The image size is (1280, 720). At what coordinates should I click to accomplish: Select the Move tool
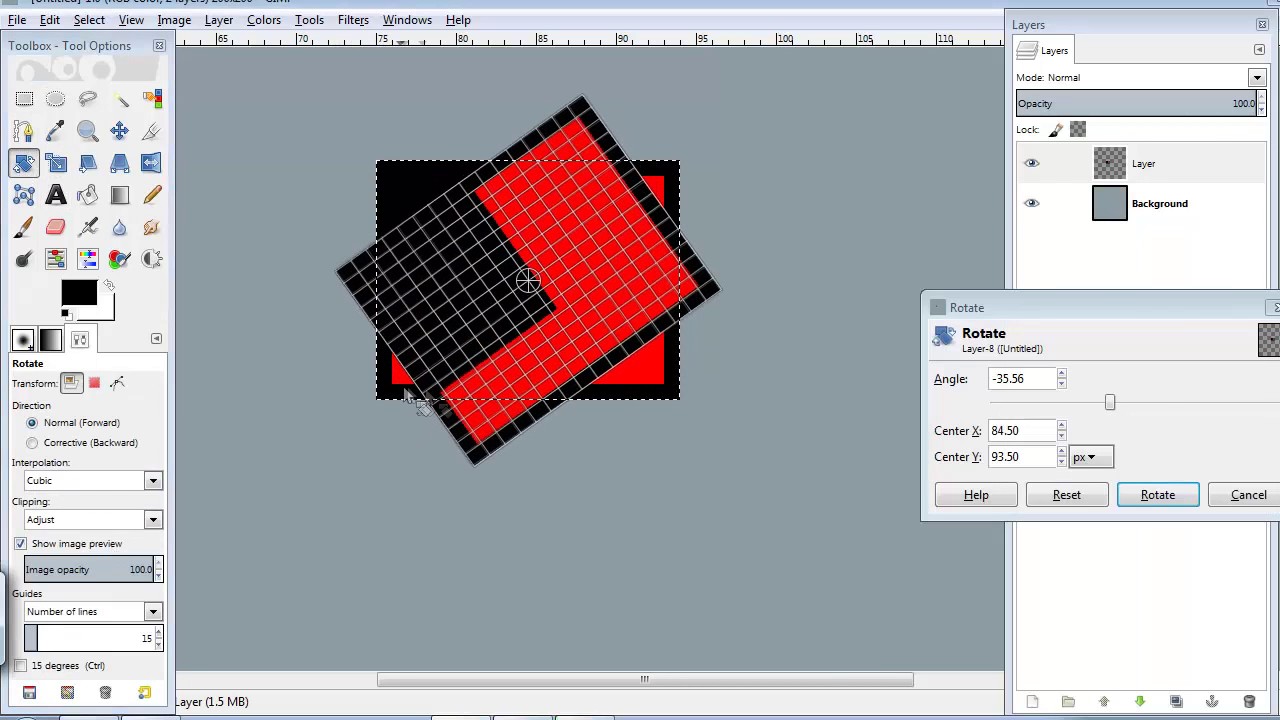pos(120,131)
